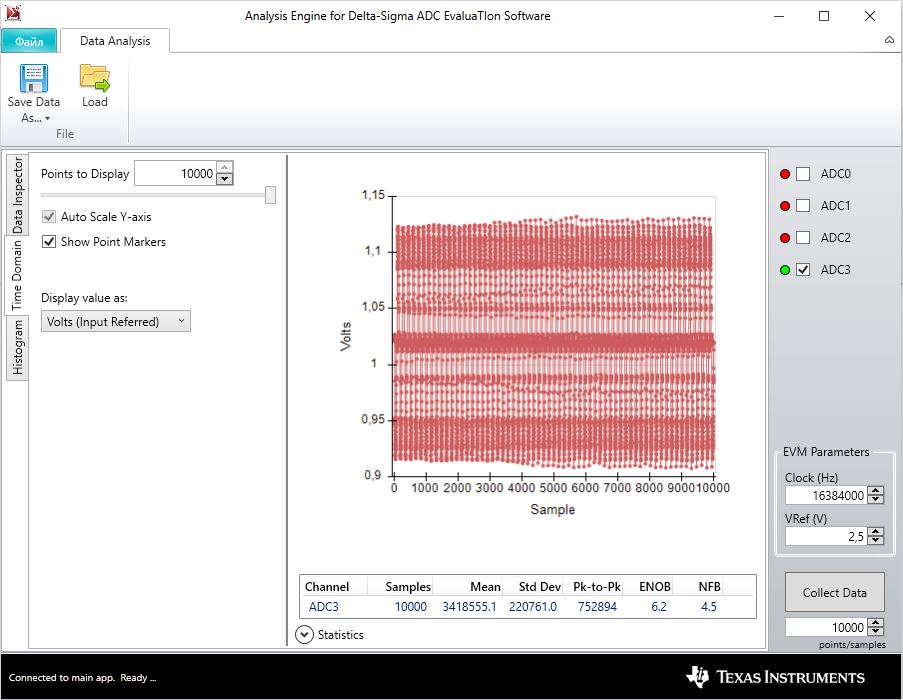903x700 pixels.
Task: Minimize the Analysis Engine window
Action: tap(779, 16)
